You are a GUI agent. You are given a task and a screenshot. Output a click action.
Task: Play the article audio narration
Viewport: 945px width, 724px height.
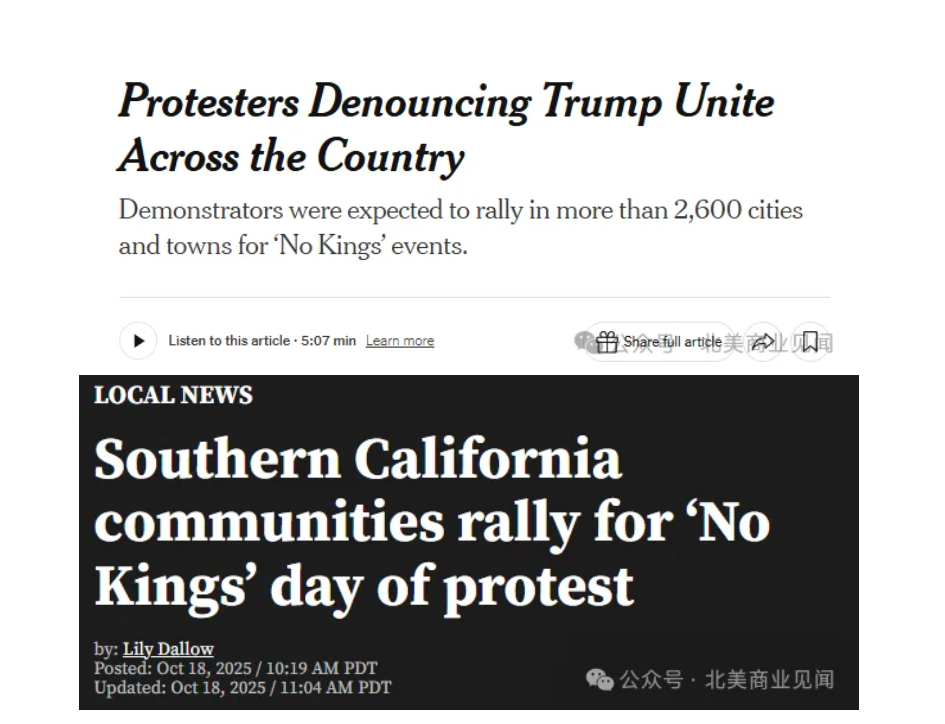(x=138, y=341)
